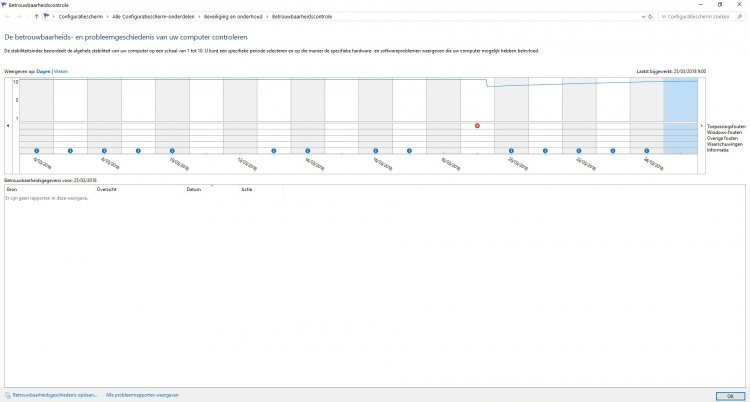Click the red application error icon in the chart
Screen dimensions: 750x402
(477, 126)
